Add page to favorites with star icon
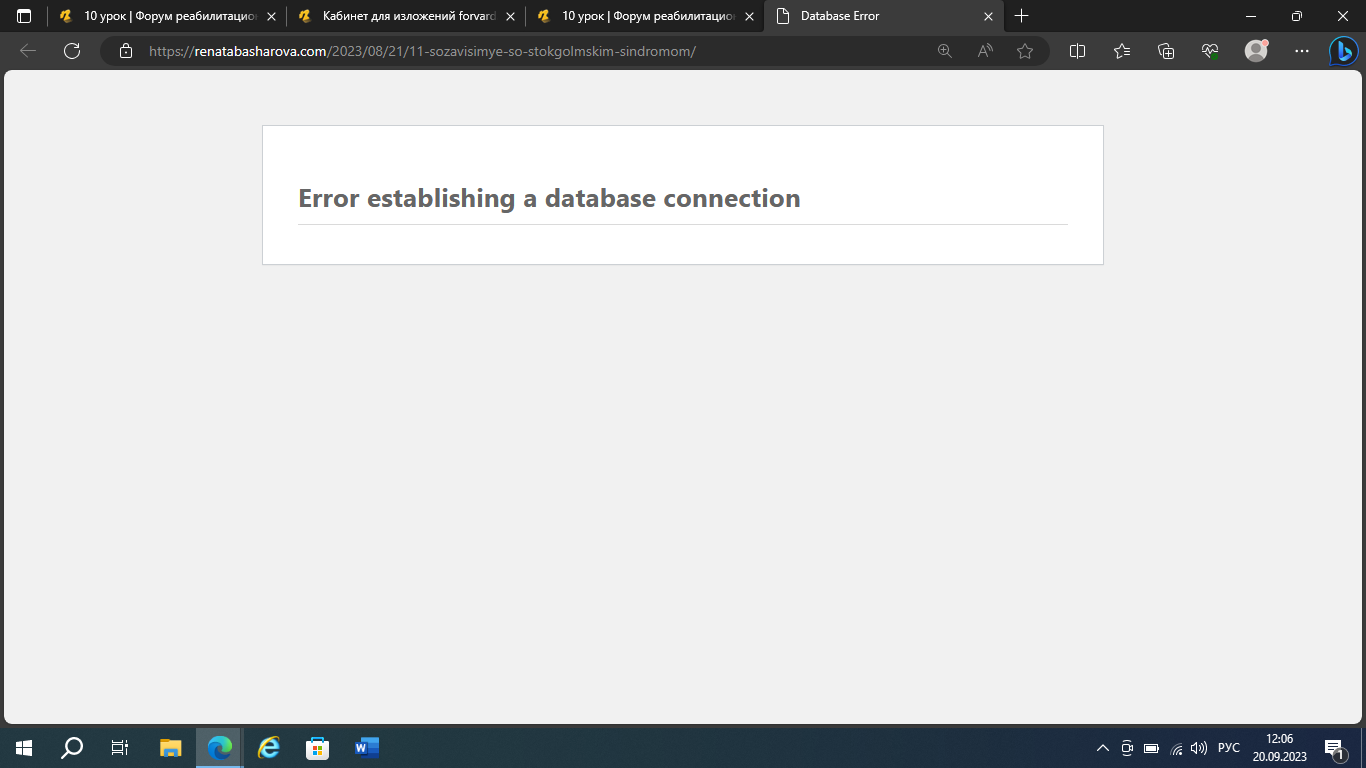The height and width of the screenshot is (768, 1366). (1025, 51)
